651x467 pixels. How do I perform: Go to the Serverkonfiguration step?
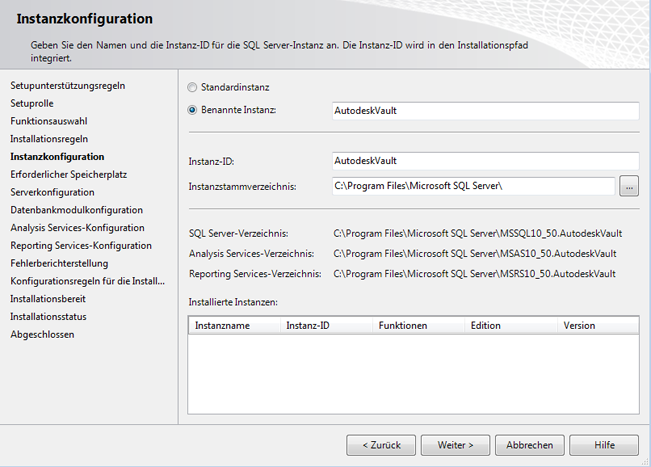(x=52, y=193)
